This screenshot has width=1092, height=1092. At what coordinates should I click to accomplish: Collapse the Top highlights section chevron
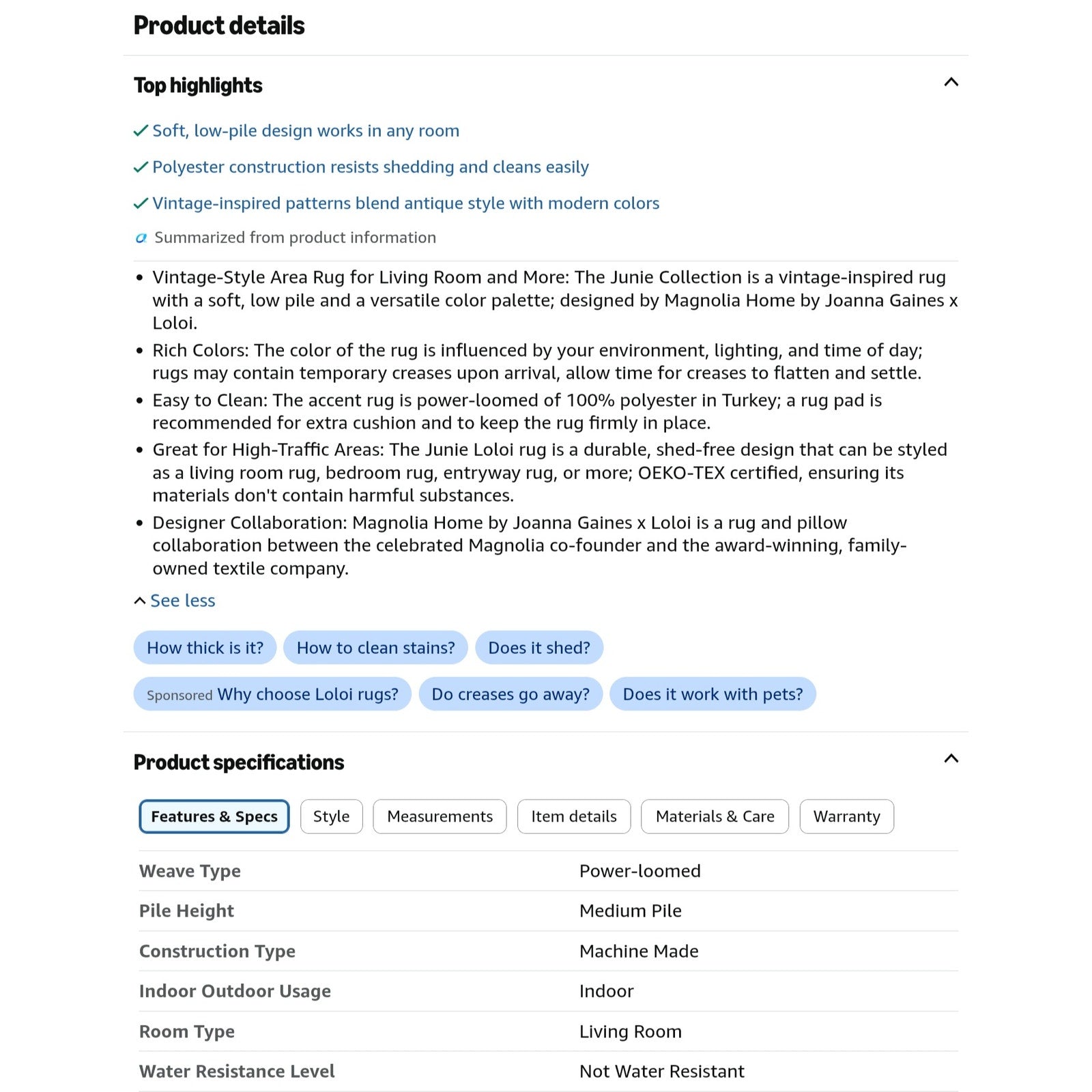point(951,83)
